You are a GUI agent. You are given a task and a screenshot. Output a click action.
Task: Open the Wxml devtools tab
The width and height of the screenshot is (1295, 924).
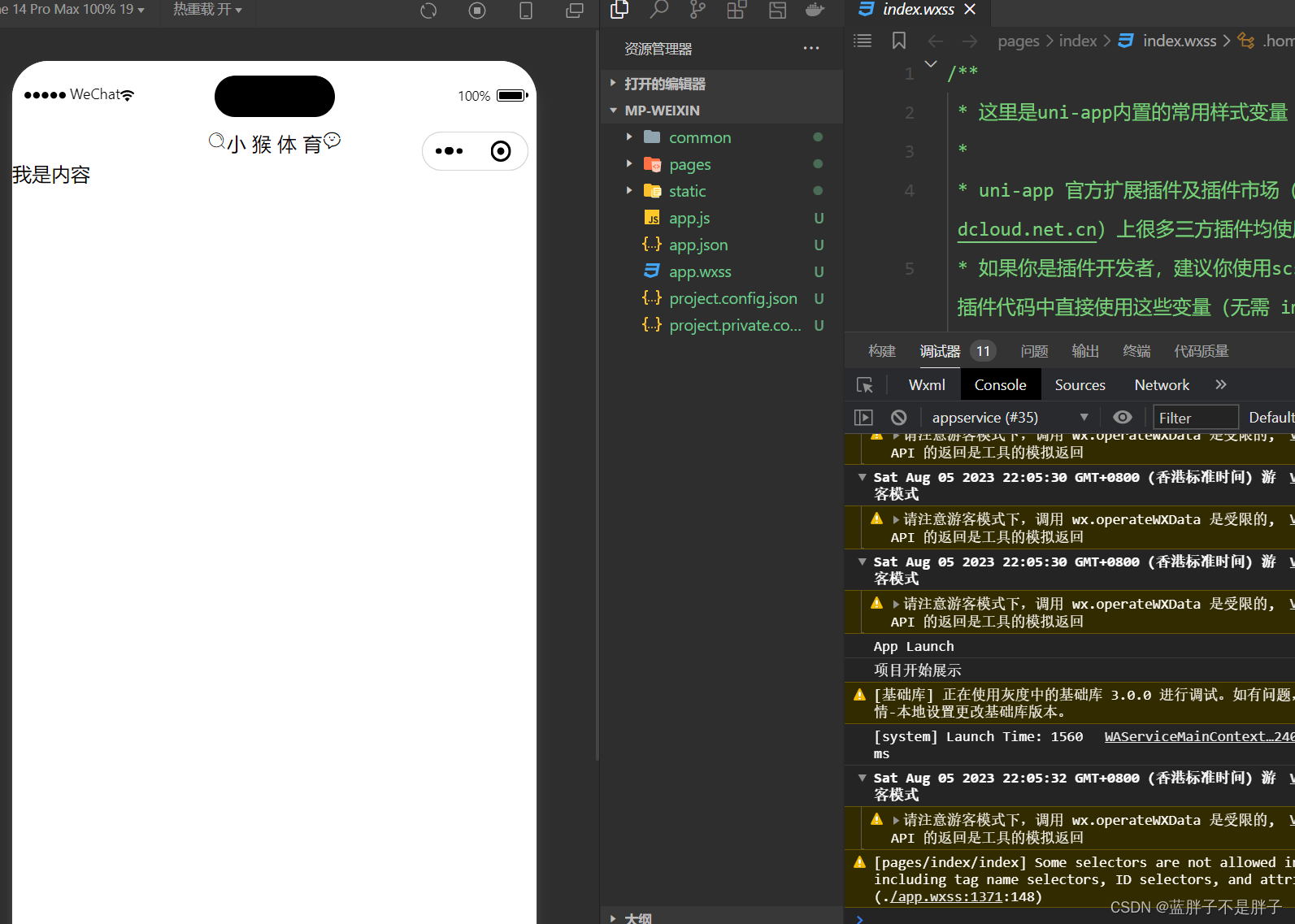[x=927, y=385]
